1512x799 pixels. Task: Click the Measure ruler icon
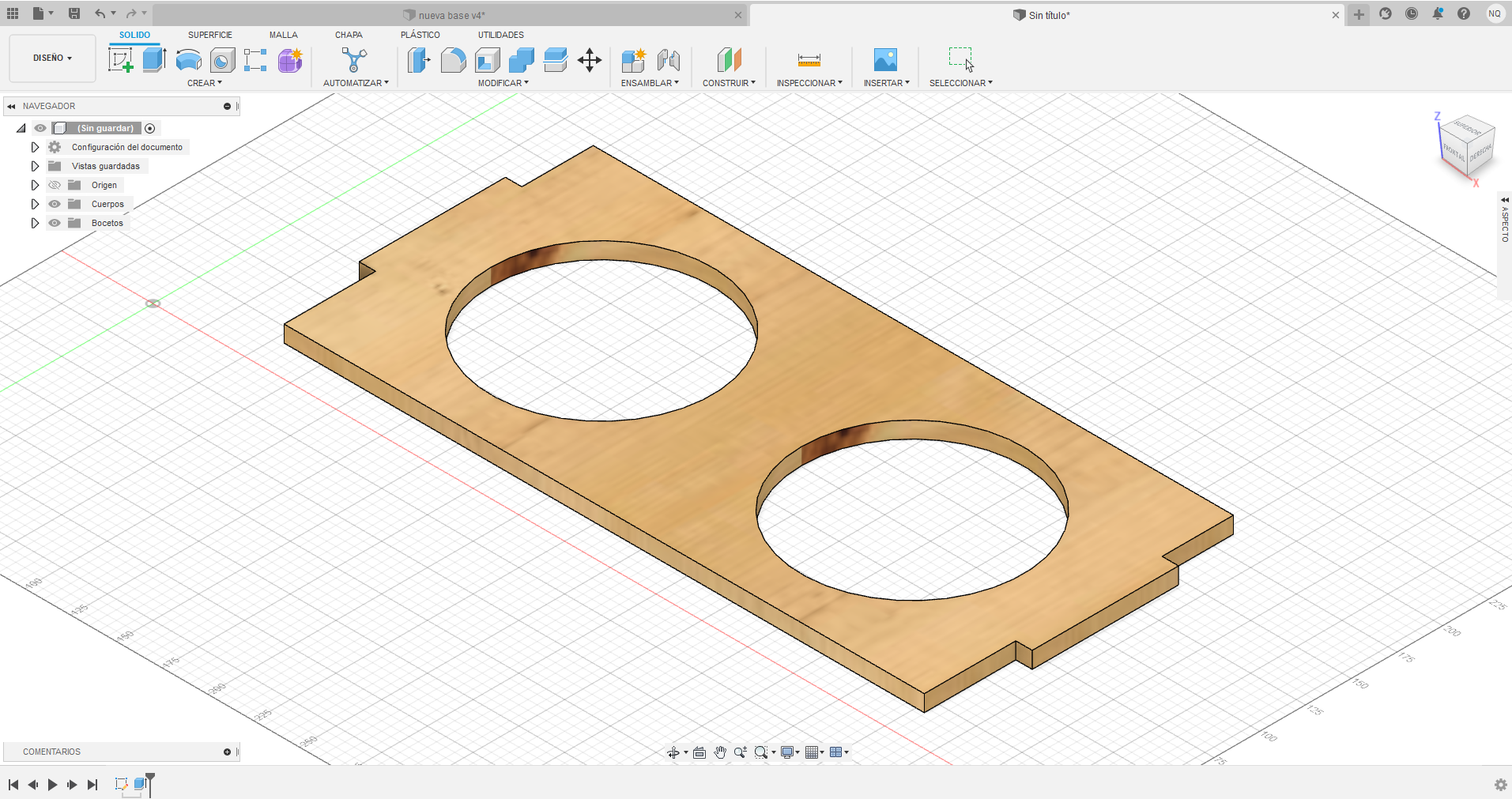[809, 60]
